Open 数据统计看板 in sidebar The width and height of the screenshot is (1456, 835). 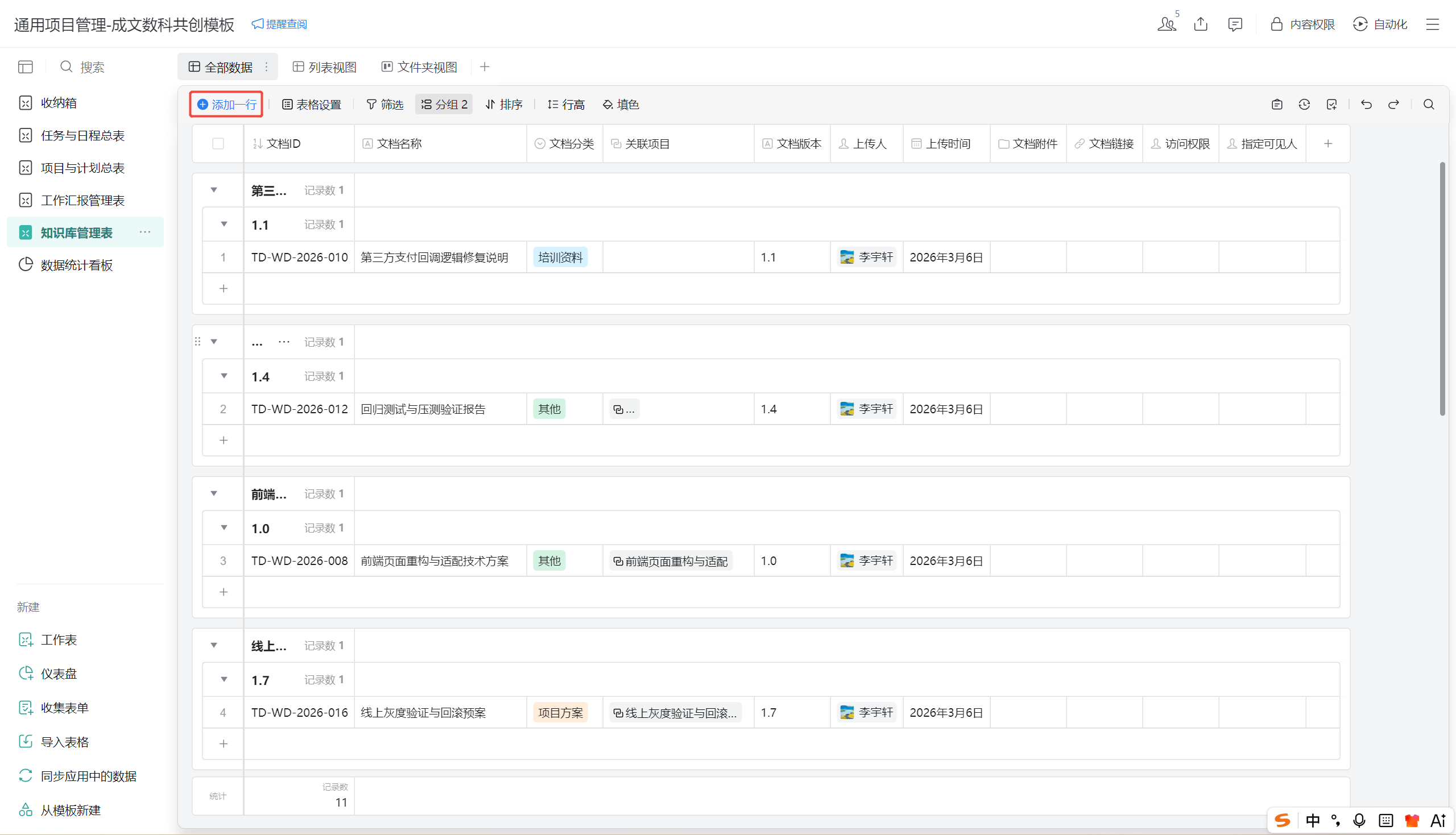76,265
